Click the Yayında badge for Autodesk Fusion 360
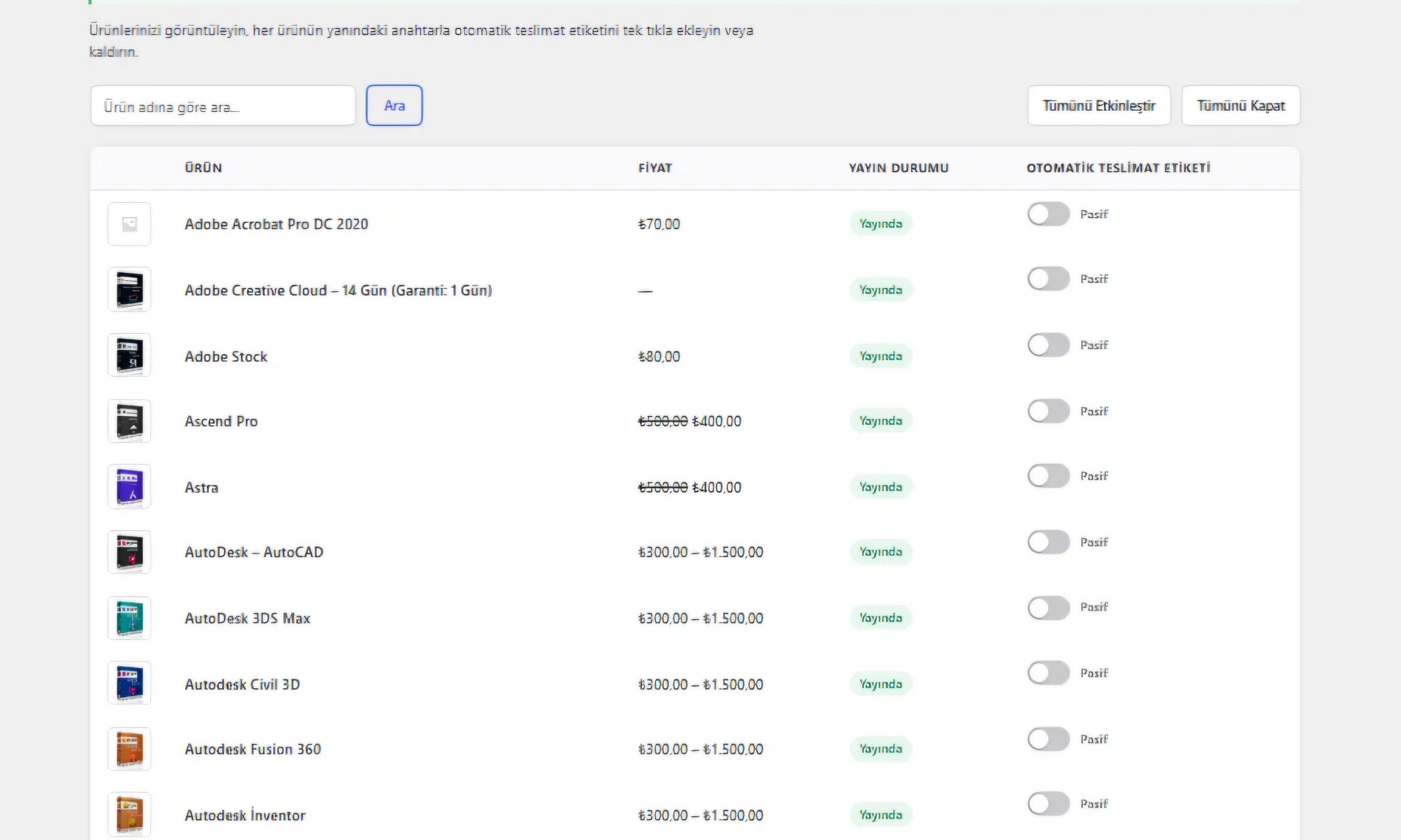Image resolution: width=1401 pixels, height=840 pixels. point(881,749)
